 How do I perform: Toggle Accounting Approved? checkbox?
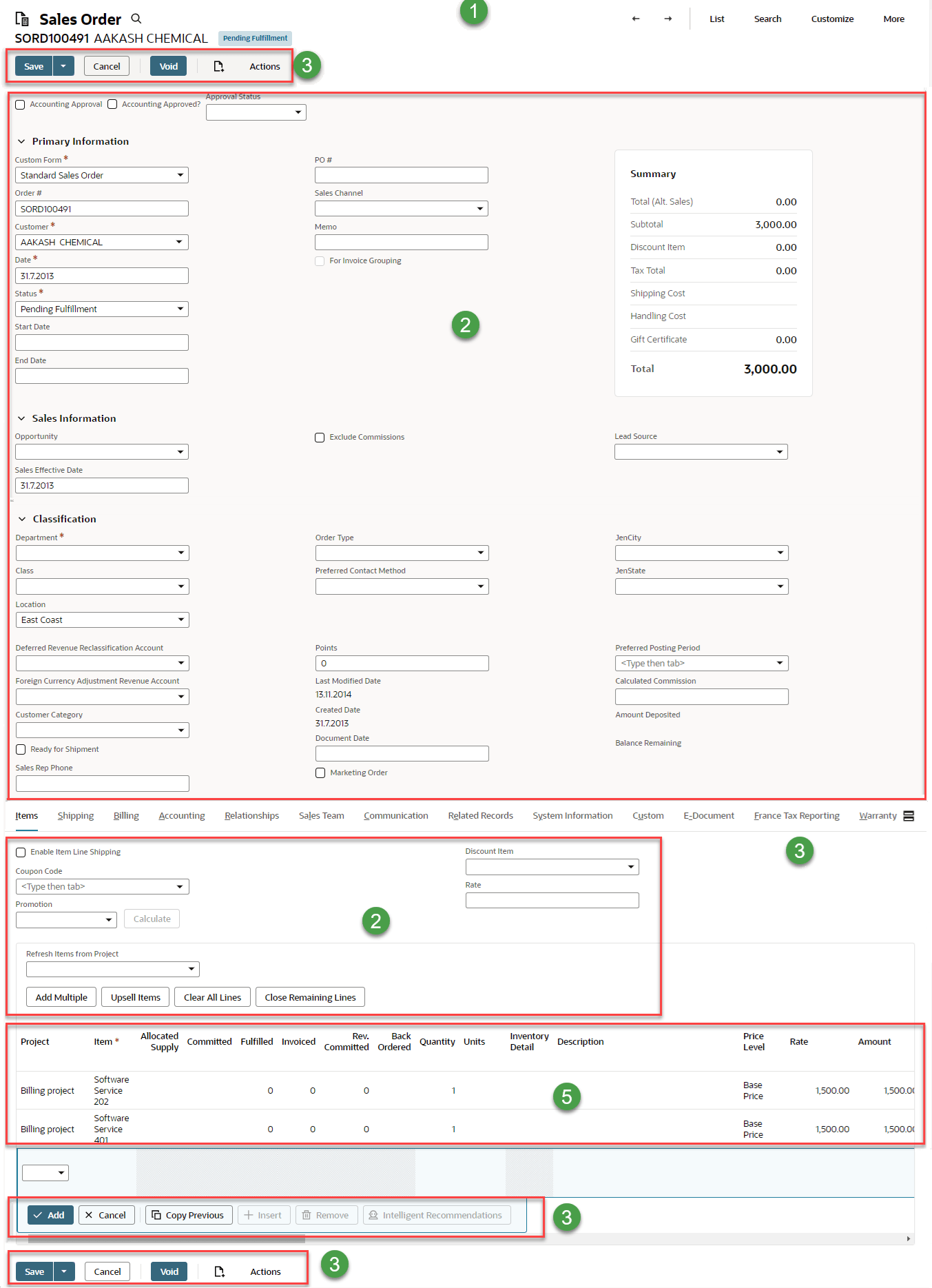point(112,105)
